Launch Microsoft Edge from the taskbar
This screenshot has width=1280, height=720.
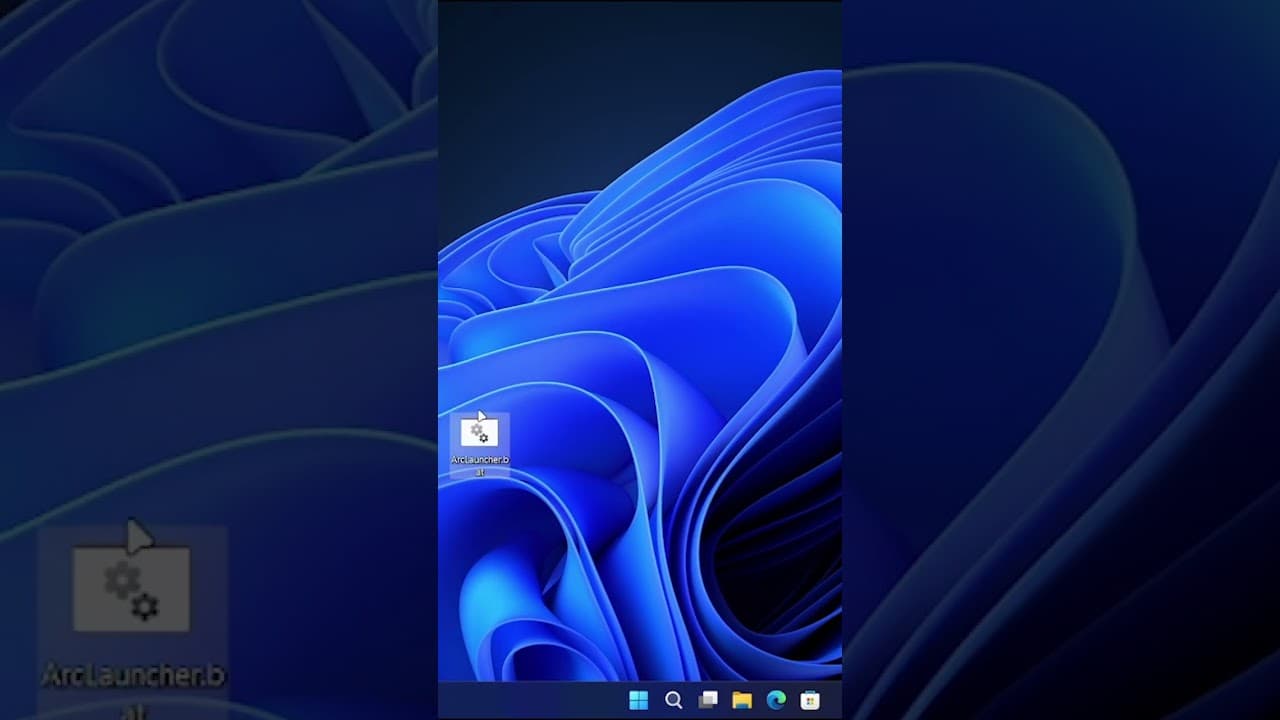(x=776, y=700)
